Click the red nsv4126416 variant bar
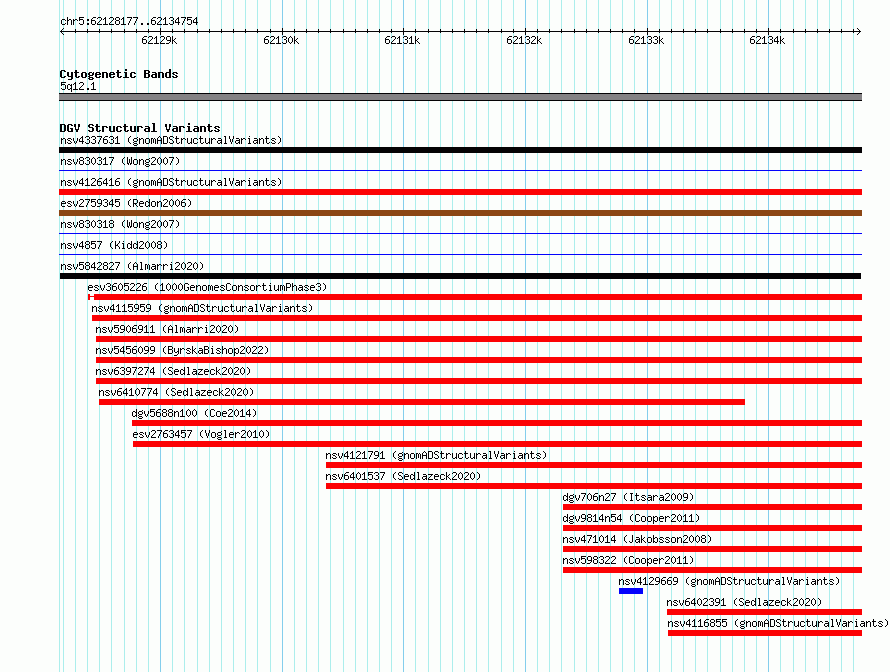Image resolution: width=890 pixels, height=672 pixels. click(x=460, y=192)
